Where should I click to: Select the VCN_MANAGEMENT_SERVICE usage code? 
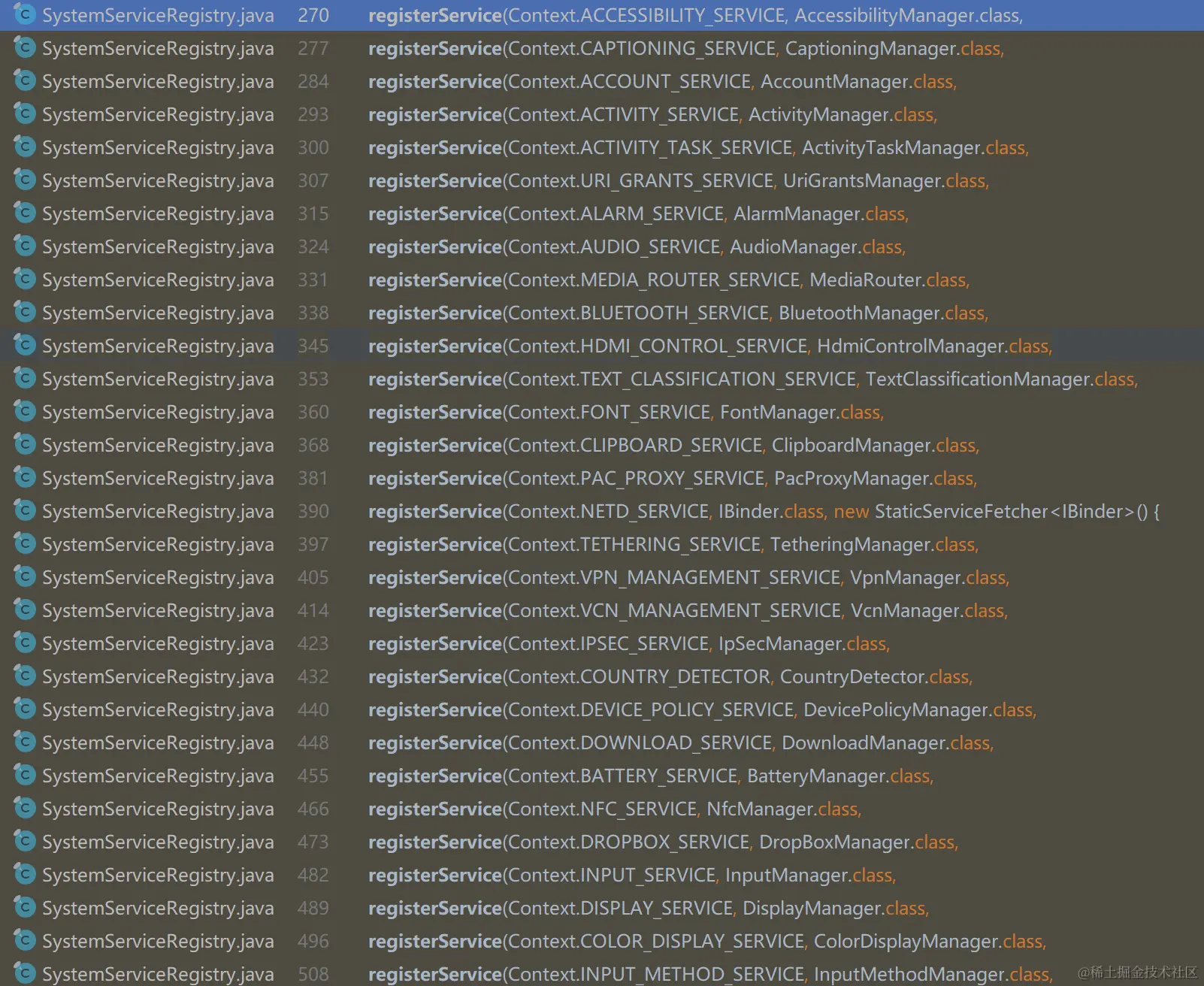pyautogui.click(x=688, y=611)
